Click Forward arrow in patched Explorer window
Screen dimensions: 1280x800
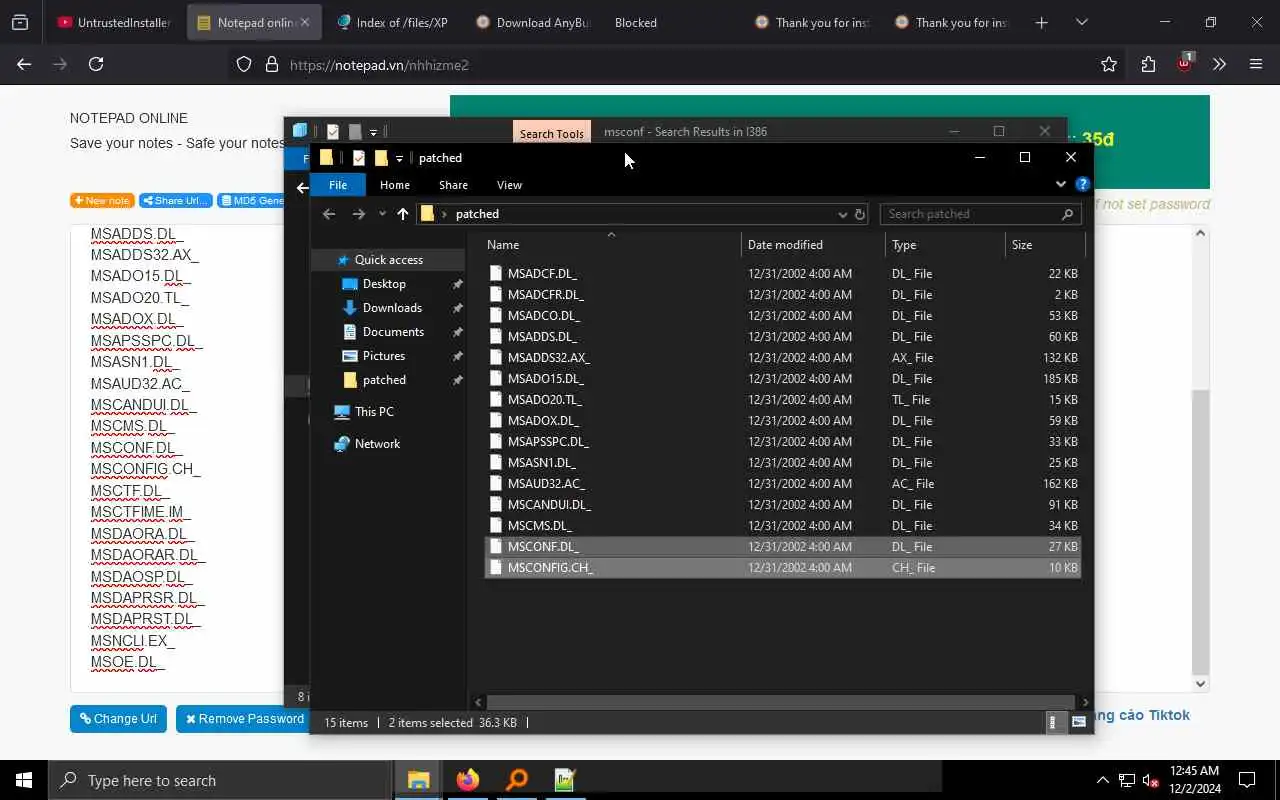[359, 214]
